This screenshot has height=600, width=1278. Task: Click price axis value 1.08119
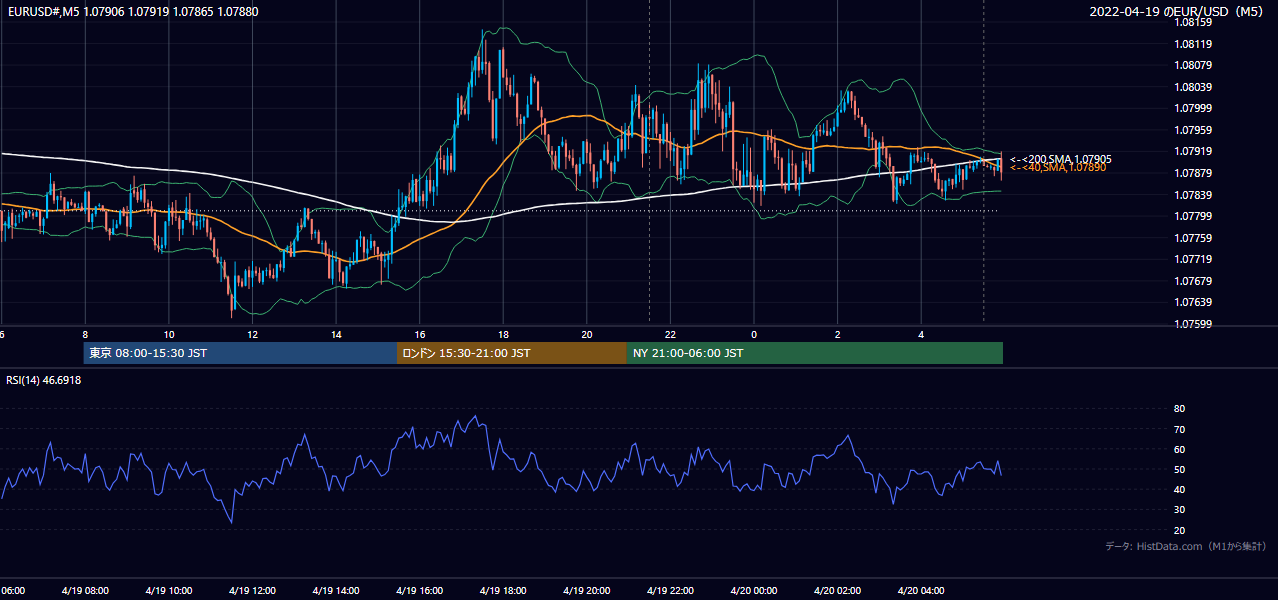coord(1193,44)
